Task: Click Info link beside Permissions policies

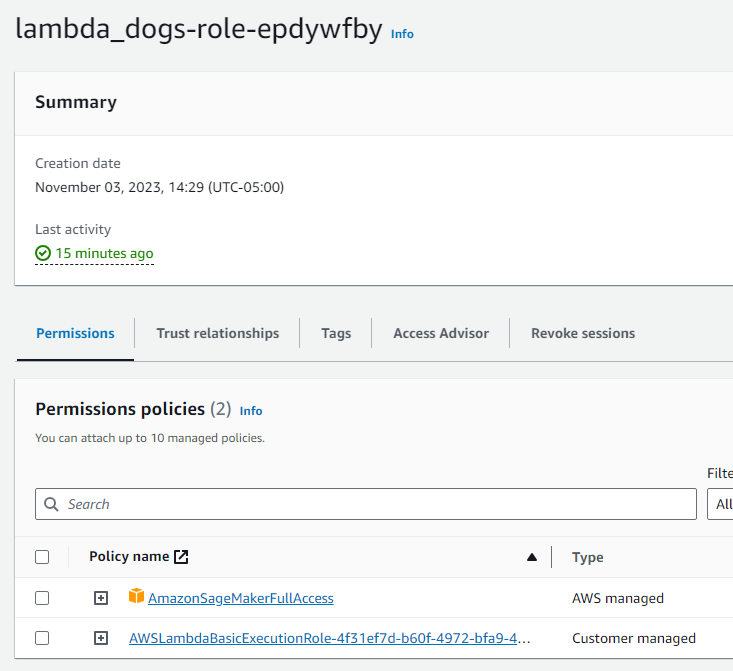Action: click(x=251, y=411)
